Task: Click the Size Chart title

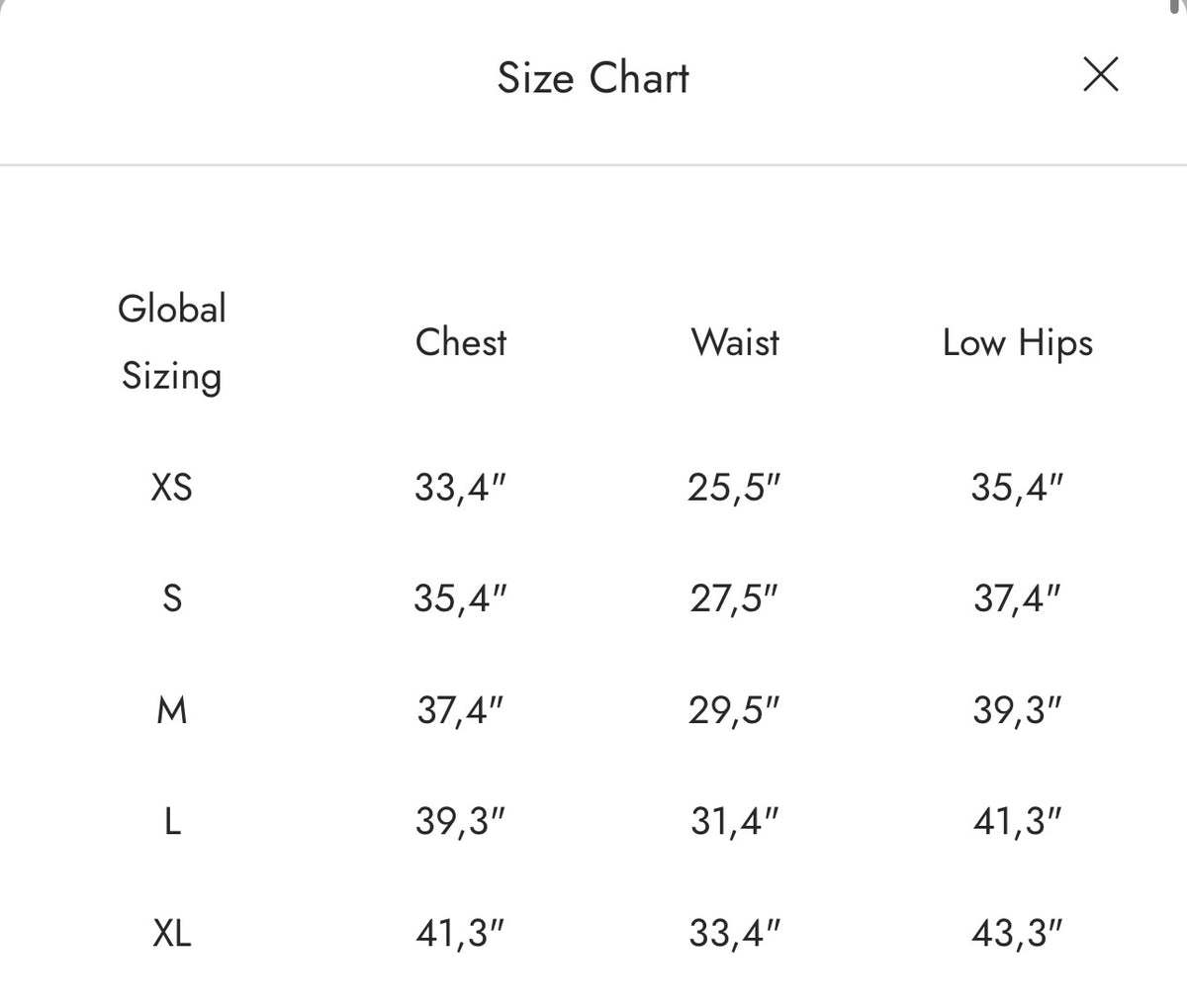Action: pos(593,78)
